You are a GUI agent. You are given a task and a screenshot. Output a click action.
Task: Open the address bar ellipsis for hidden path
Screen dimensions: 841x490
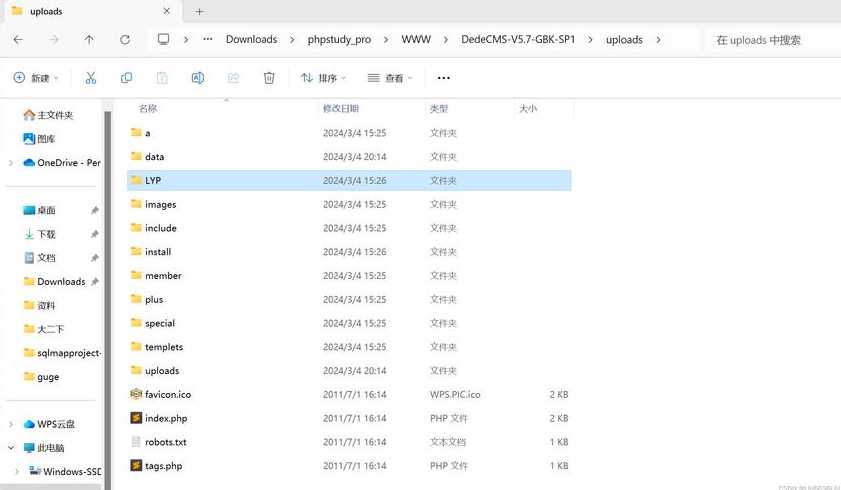click(208, 39)
